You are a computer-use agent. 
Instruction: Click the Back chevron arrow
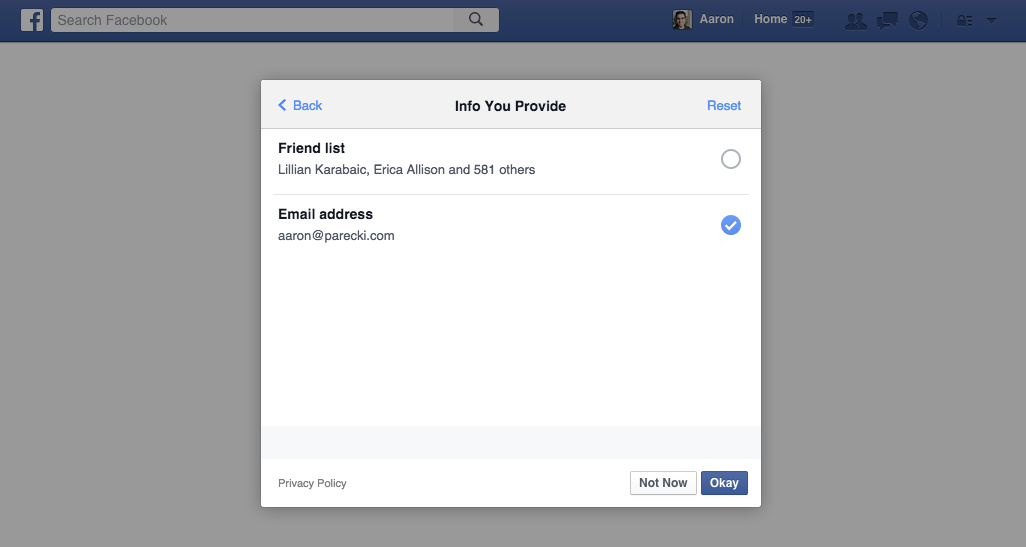pyautogui.click(x=282, y=105)
